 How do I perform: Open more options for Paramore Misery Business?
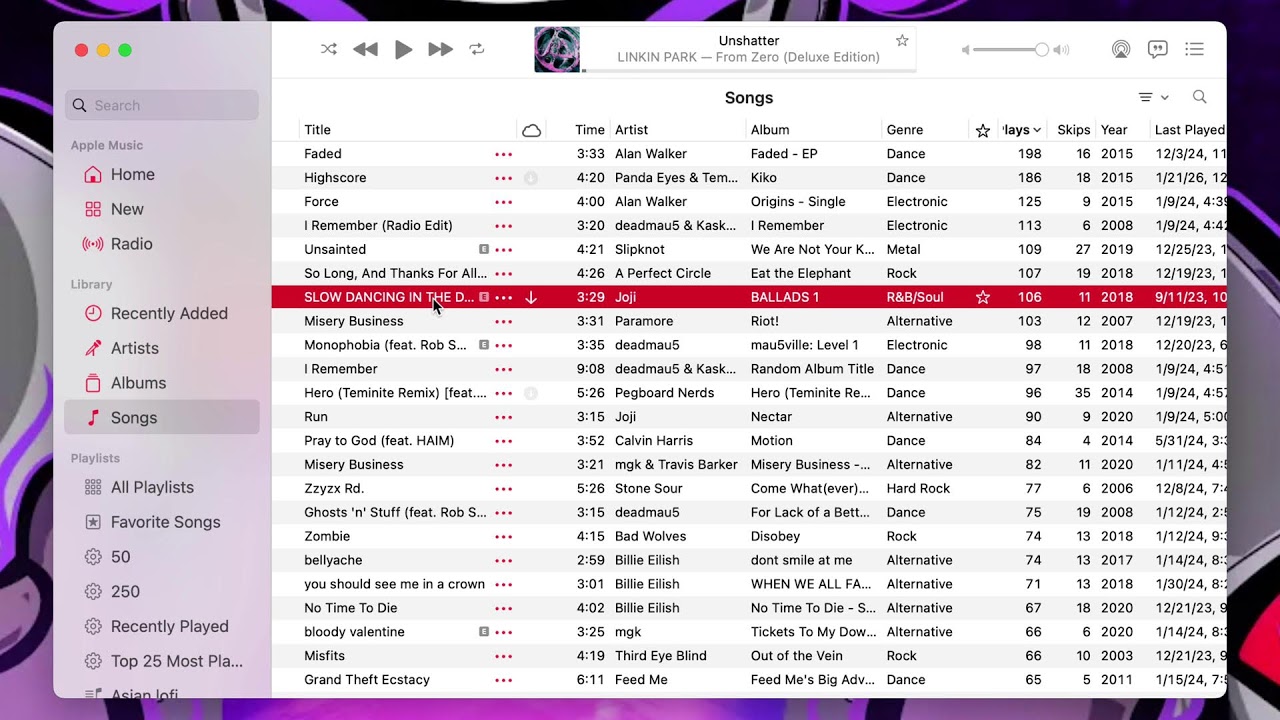pyautogui.click(x=503, y=322)
